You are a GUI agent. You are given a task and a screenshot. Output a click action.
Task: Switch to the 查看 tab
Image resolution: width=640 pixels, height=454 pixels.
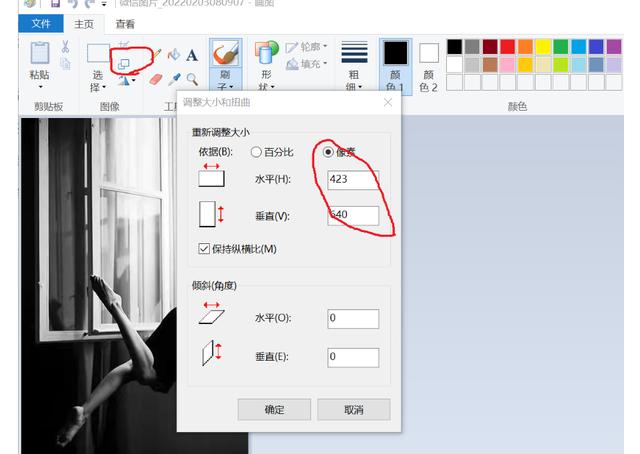tap(125, 23)
